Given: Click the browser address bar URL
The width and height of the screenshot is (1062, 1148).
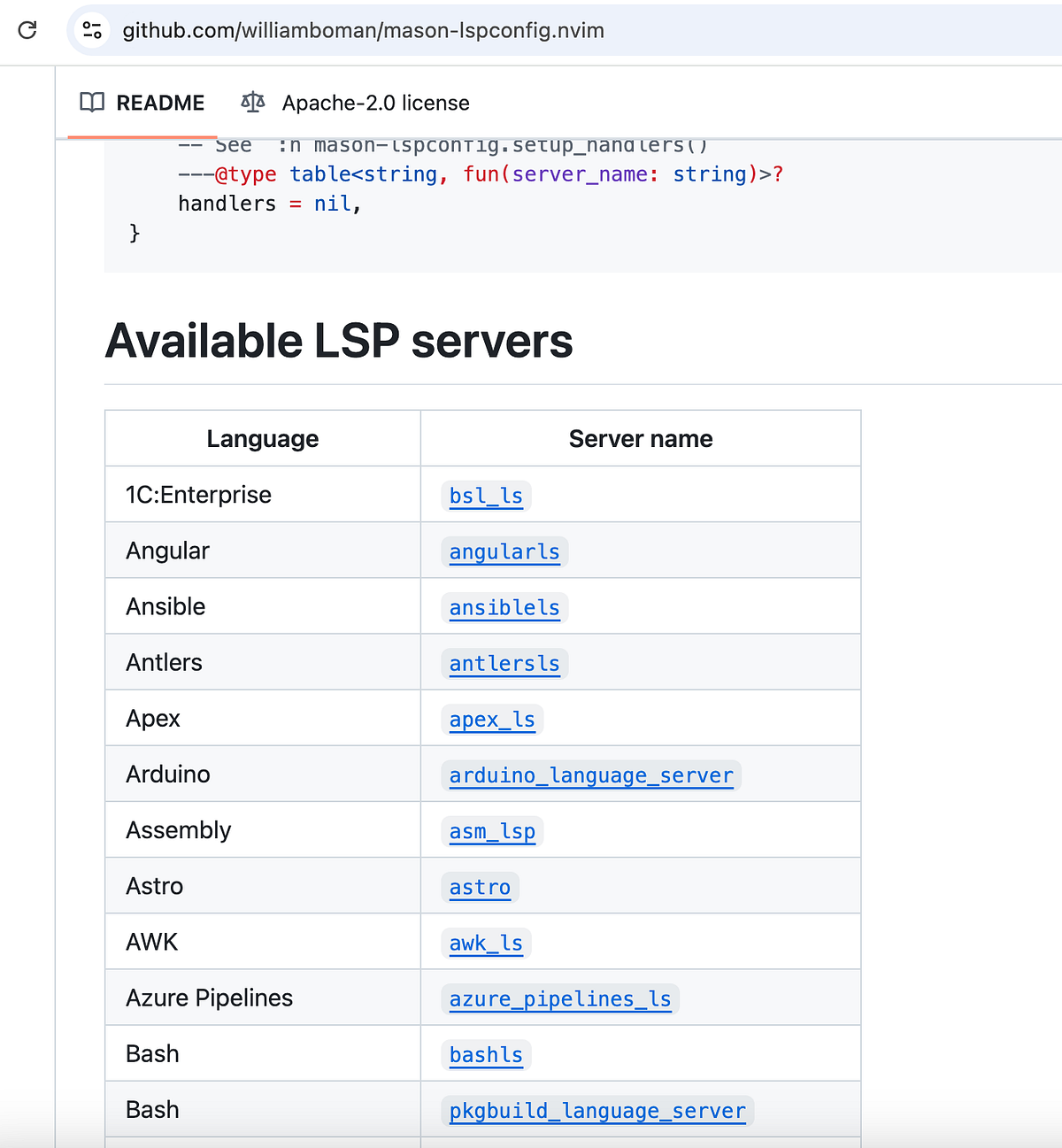Looking at the screenshot, I should tap(365, 30).
